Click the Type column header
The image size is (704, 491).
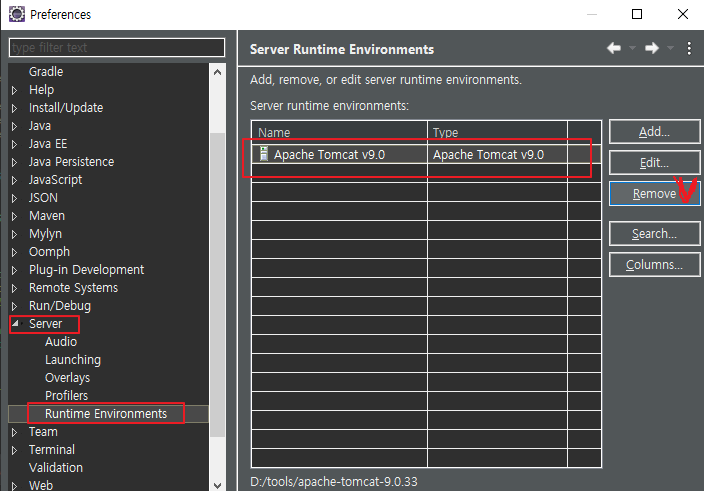pyautogui.click(x=497, y=132)
